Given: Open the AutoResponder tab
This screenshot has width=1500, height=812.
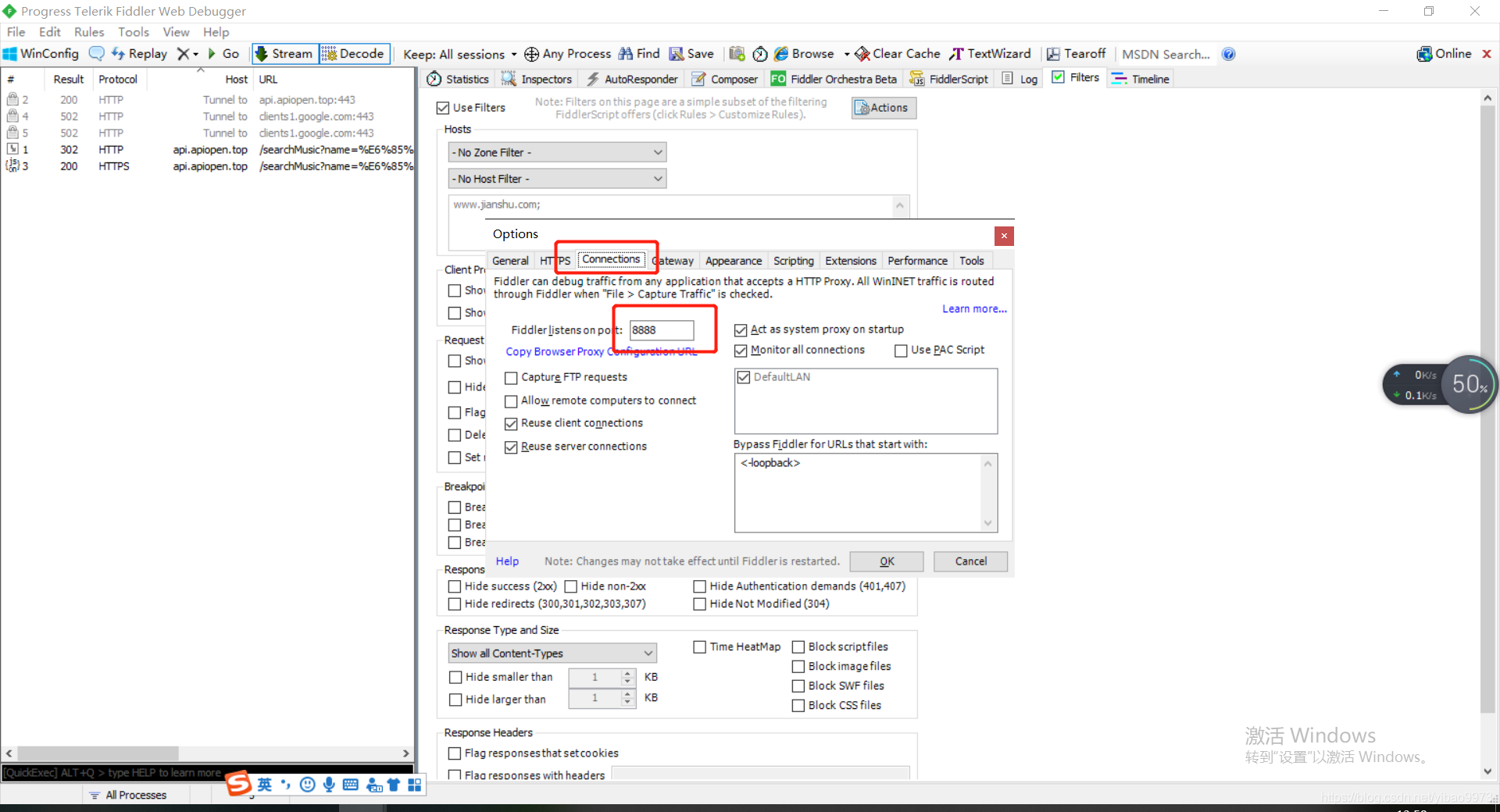Looking at the screenshot, I should [632, 79].
